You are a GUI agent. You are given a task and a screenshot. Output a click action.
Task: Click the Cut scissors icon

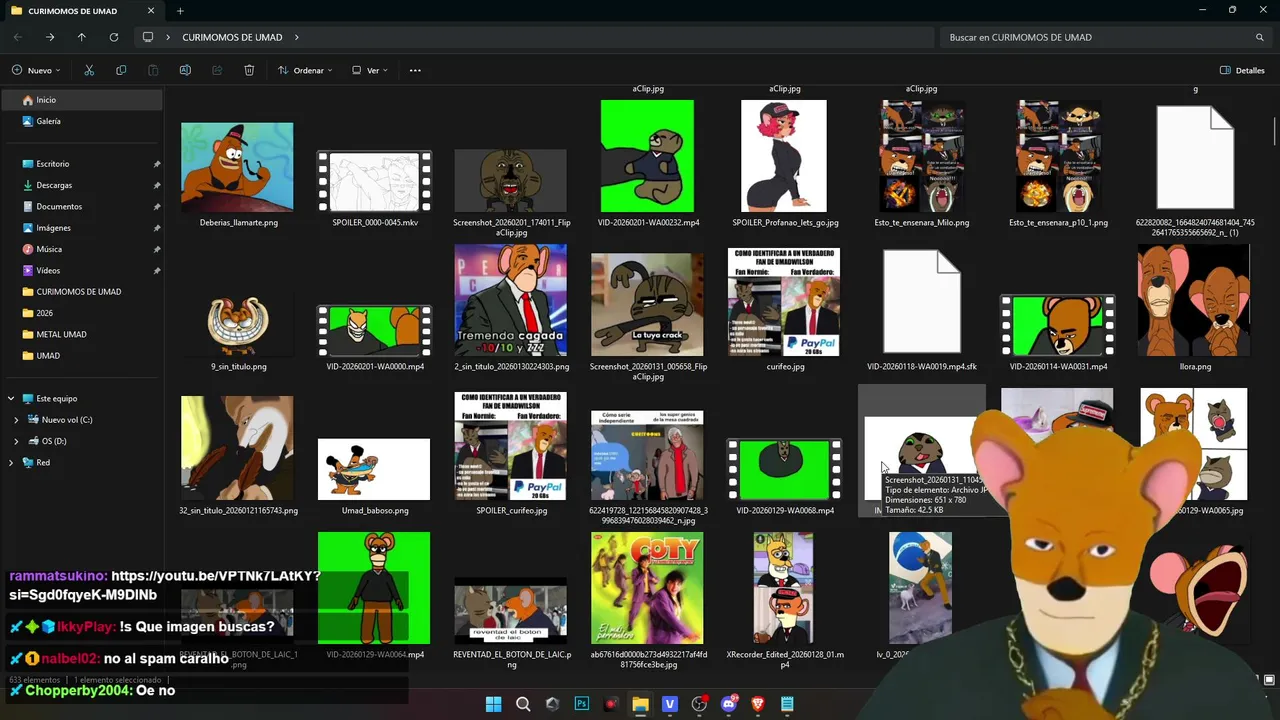(x=89, y=70)
